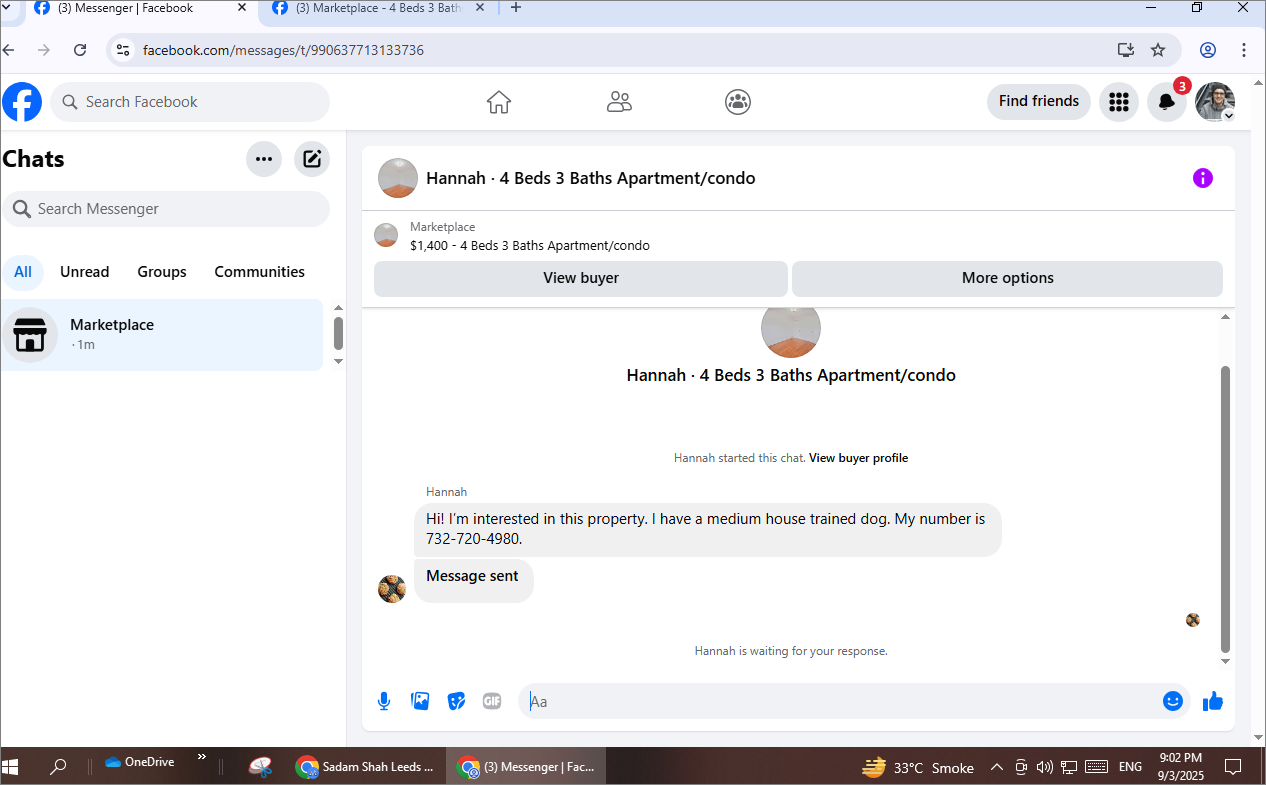The image size is (1266, 785).
Task: Click the conversation scrollbar thumb
Action: point(1226,508)
